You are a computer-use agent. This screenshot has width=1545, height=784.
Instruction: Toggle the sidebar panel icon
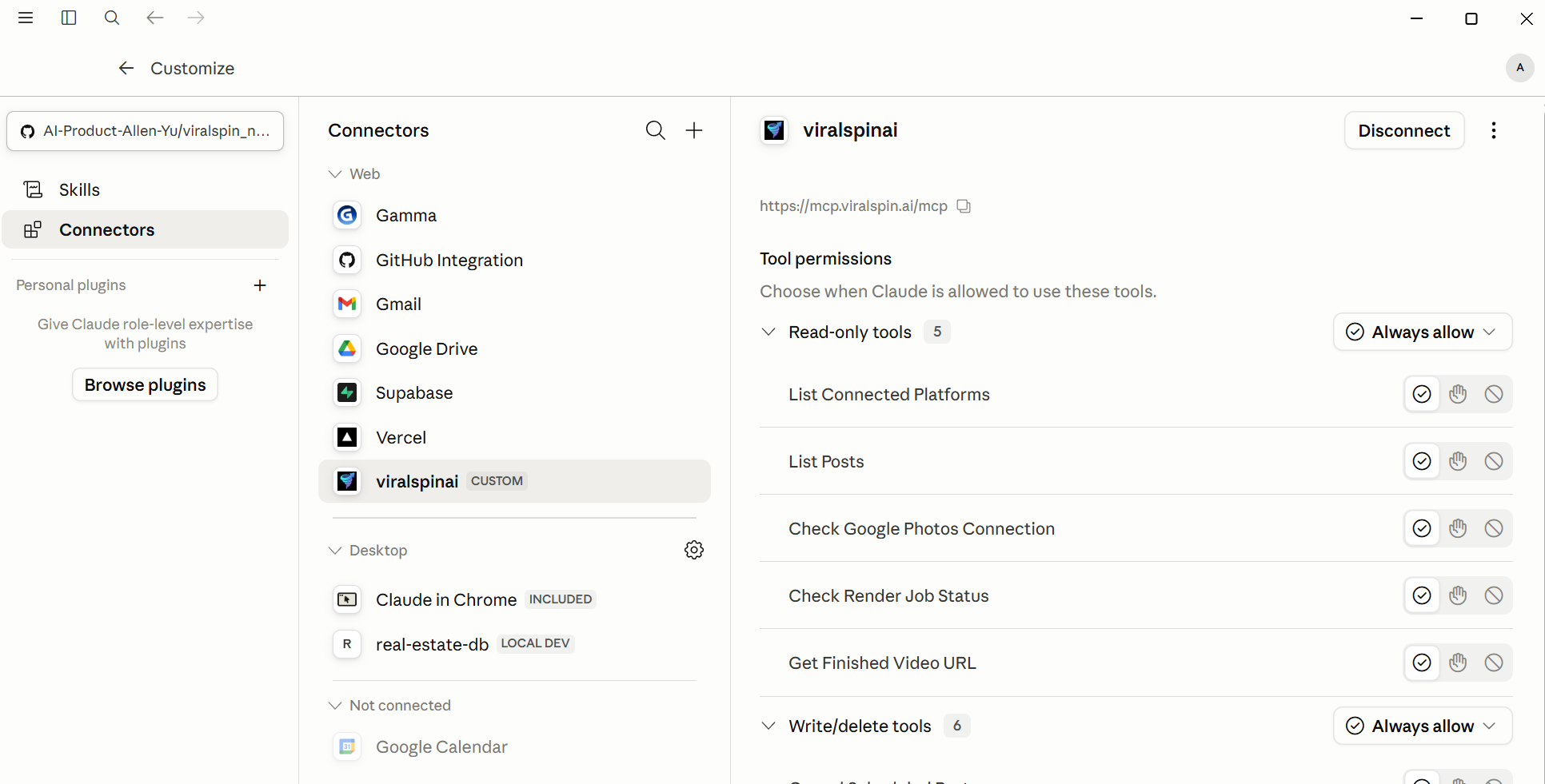(69, 18)
